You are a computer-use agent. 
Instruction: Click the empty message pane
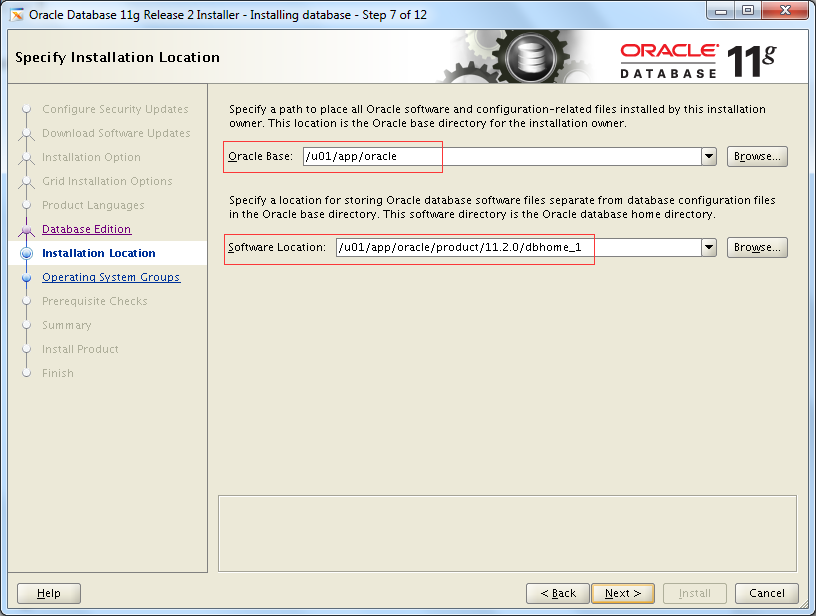click(507, 533)
